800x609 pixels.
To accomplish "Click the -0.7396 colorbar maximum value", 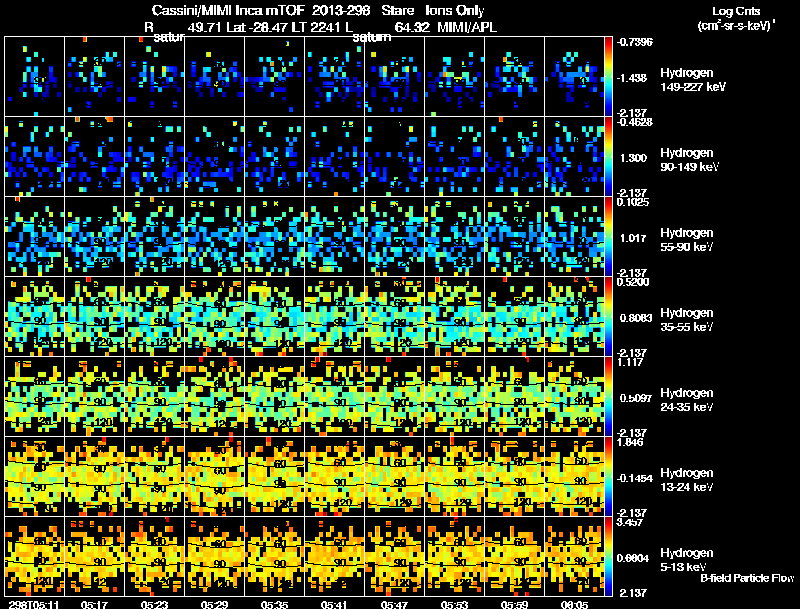I will pyautogui.click(x=634, y=42).
